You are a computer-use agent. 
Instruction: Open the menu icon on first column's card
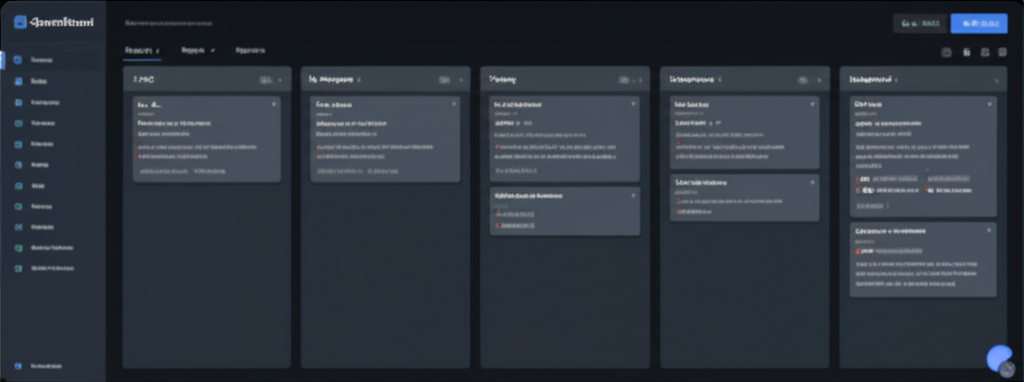[273, 104]
